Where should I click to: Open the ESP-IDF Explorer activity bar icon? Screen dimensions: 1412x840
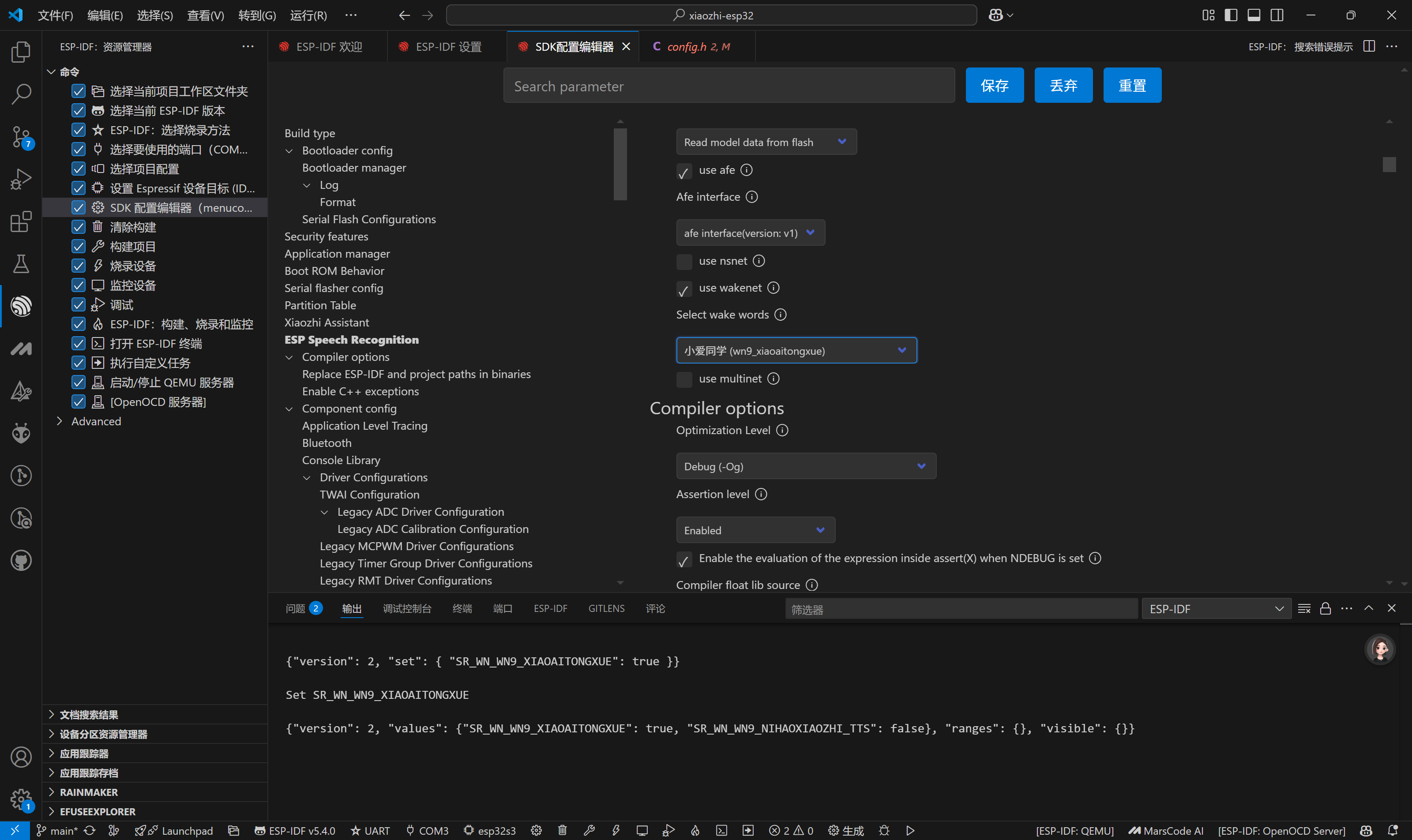click(x=21, y=306)
